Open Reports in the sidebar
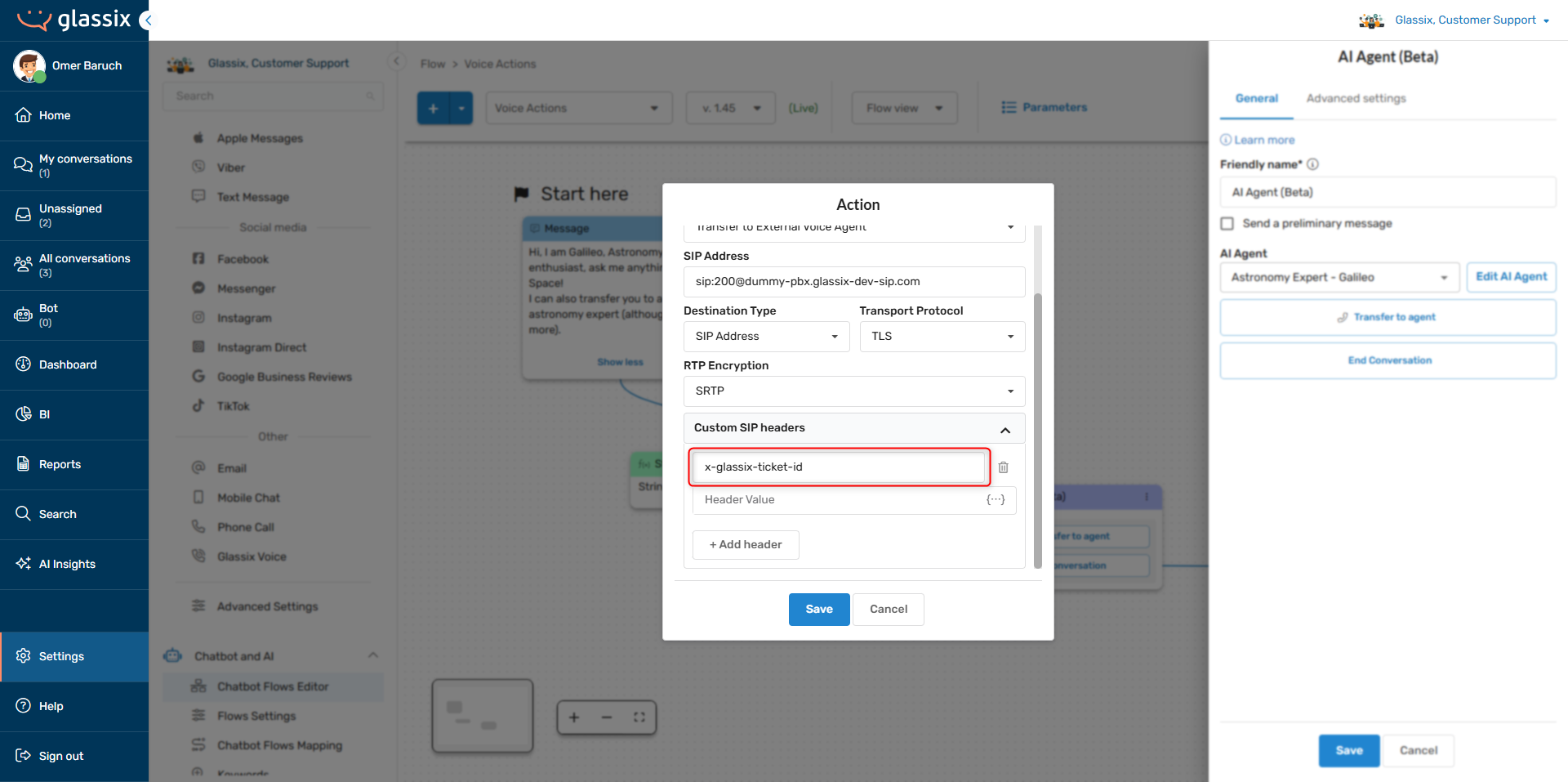The height and width of the screenshot is (782, 1568). pos(74,465)
